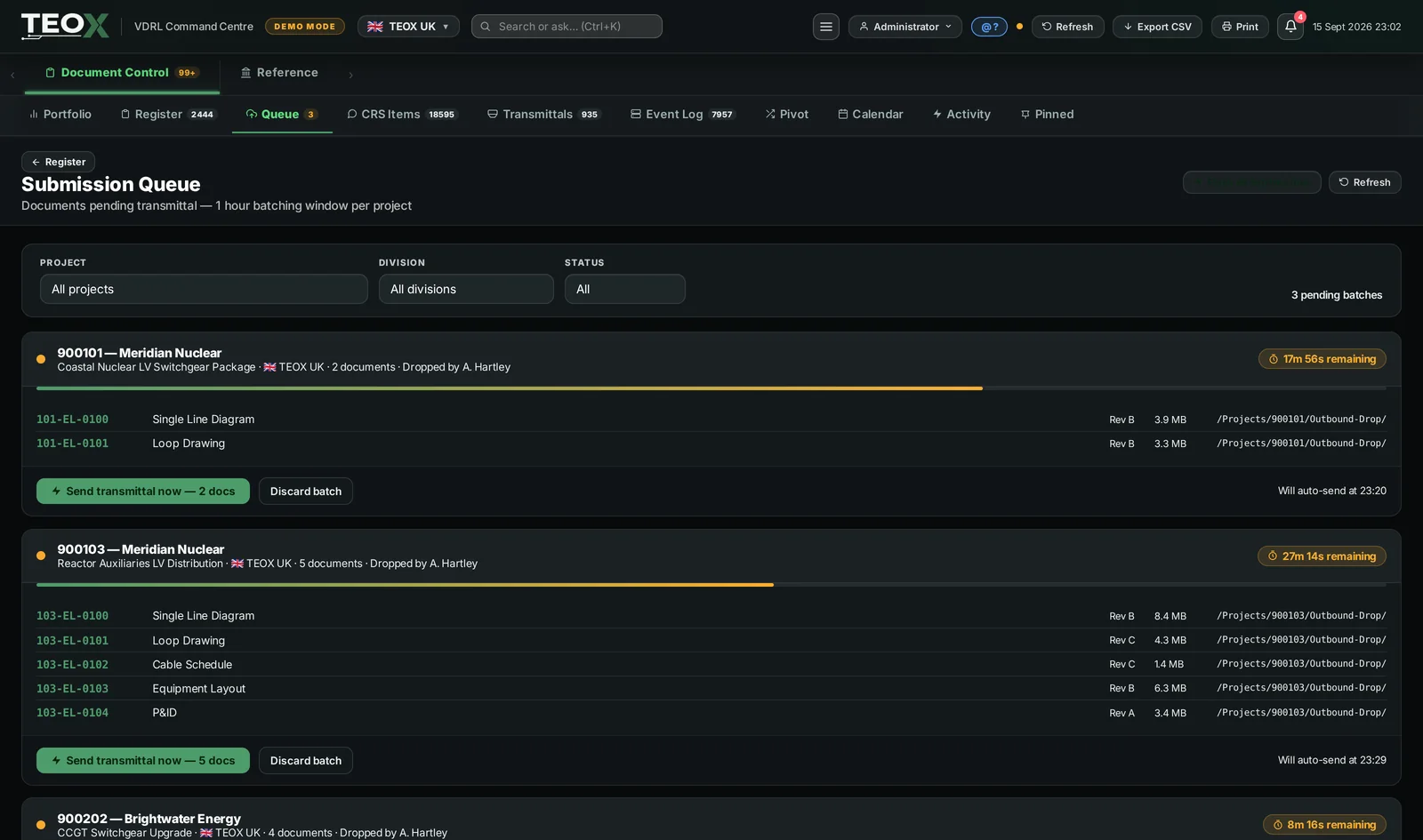Click Send transmittal now — 5 docs
Image resolution: width=1423 pixels, height=840 pixels.
click(x=143, y=761)
